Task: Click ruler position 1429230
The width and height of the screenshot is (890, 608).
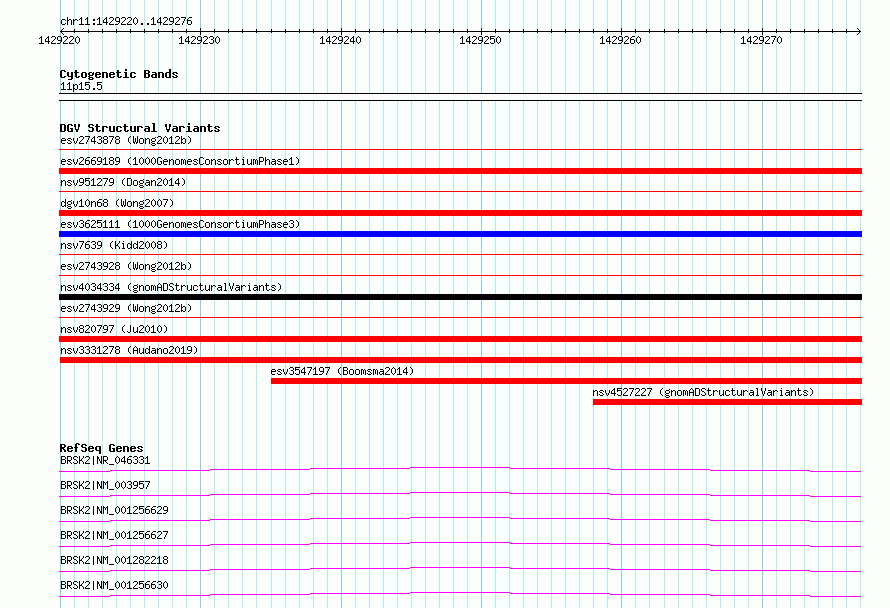Action: click(199, 40)
